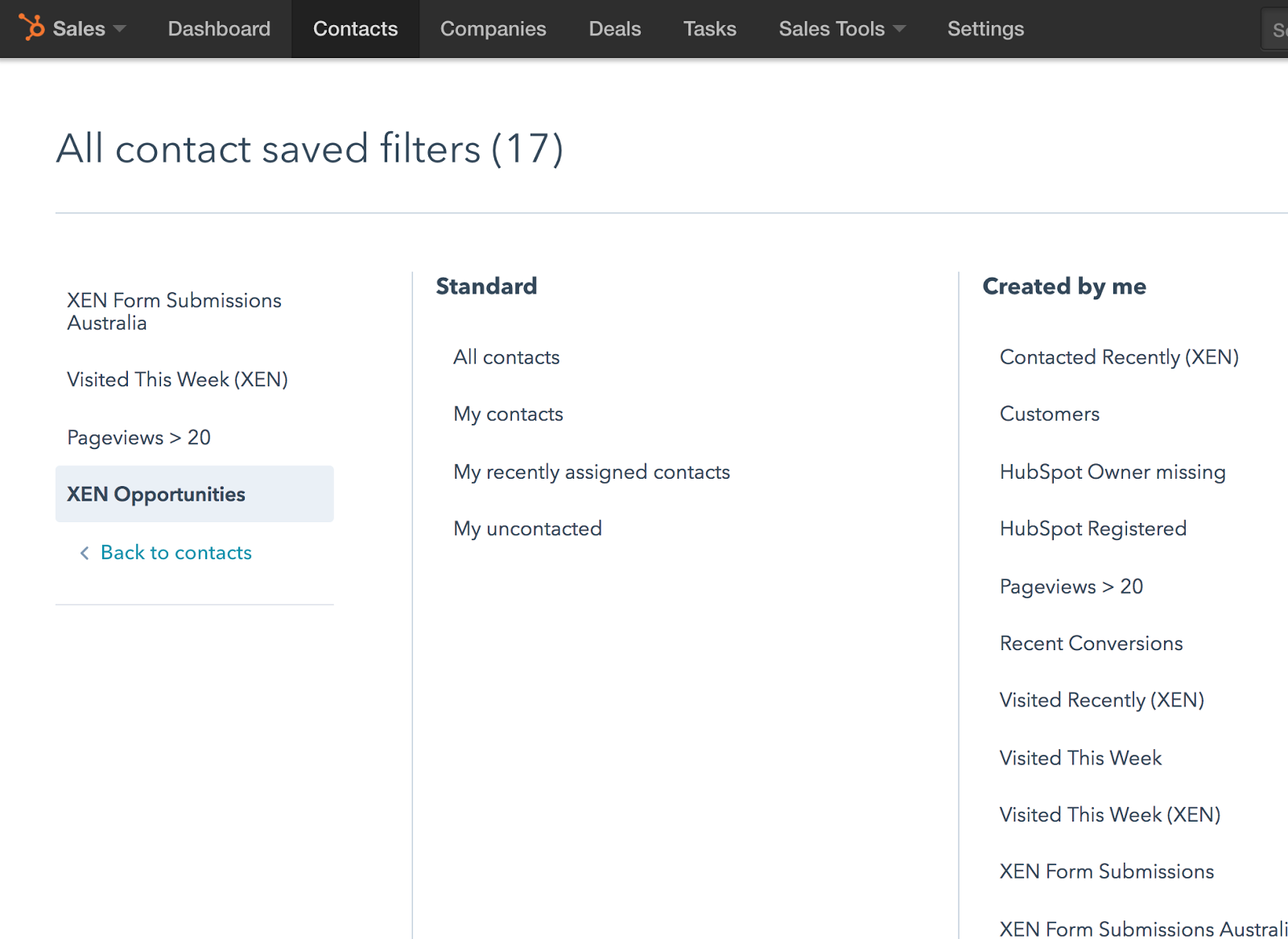
Task: Select the XEN Opportunities filter
Action: point(155,494)
